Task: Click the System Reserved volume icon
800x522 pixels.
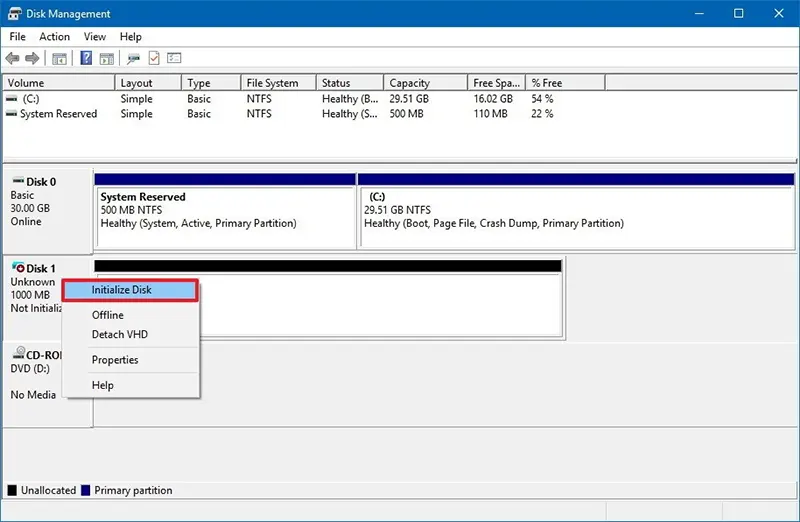Action: (11, 114)
